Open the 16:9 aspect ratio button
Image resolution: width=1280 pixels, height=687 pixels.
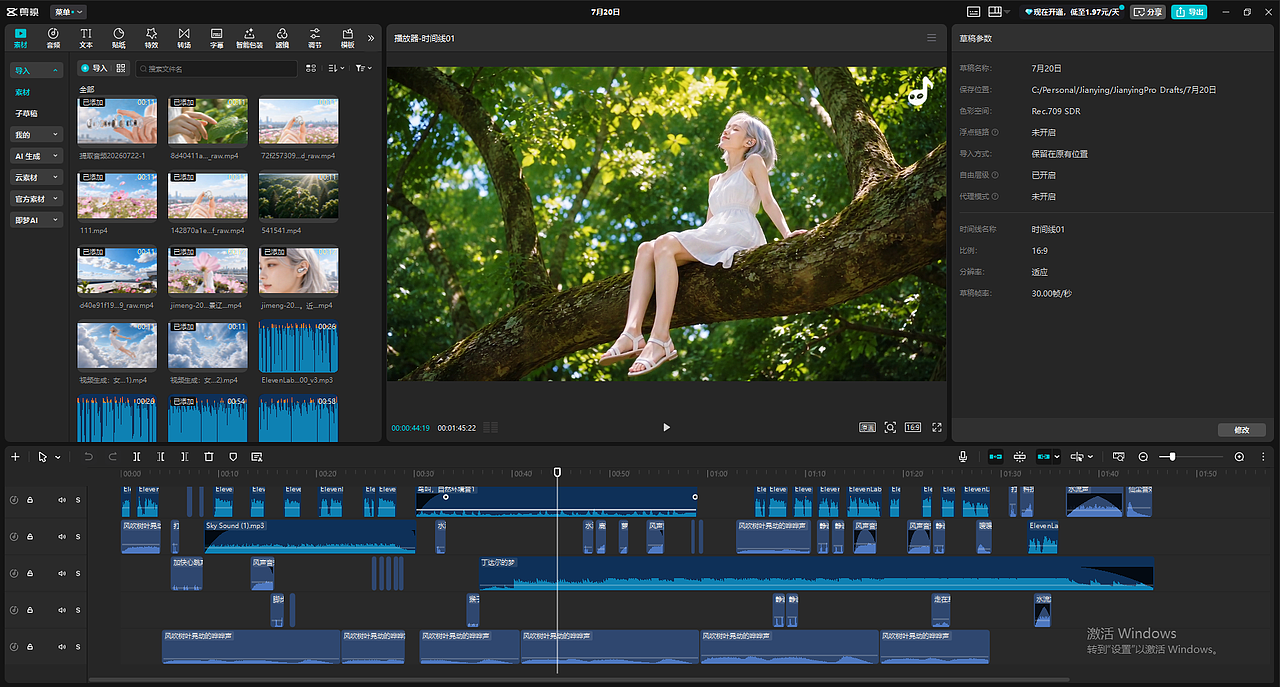[913, 427]
